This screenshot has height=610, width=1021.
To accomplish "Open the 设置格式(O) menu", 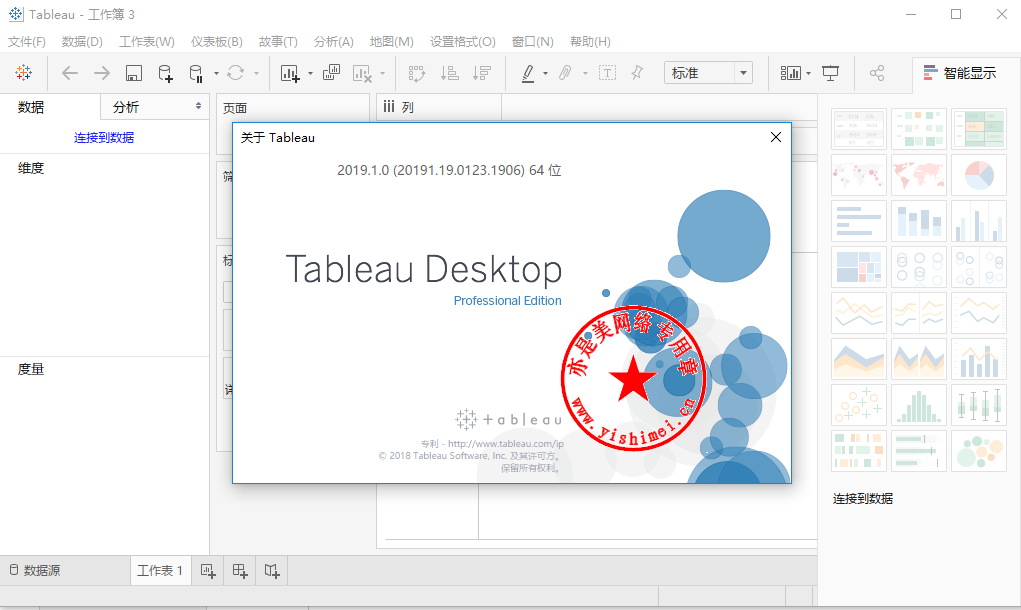I will 462,42.
